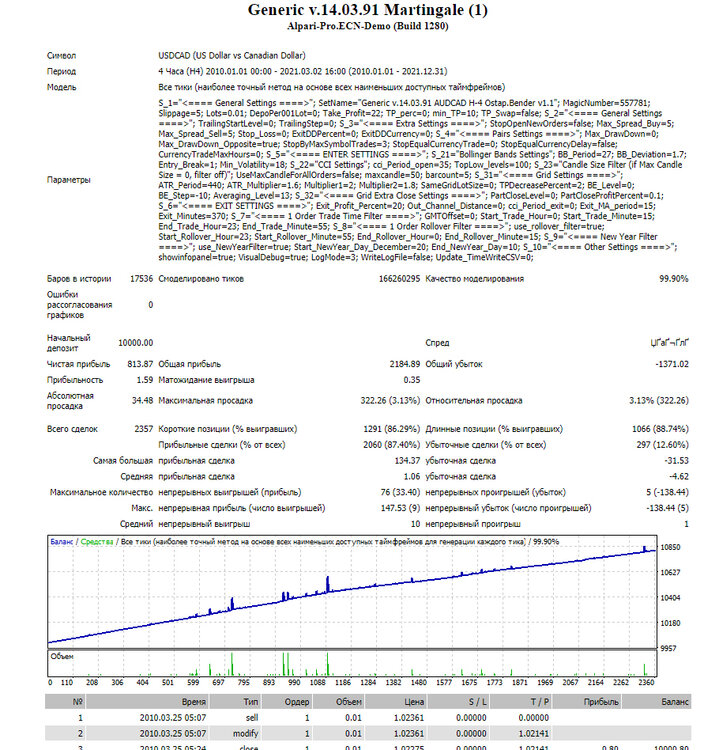This screenshot has width=704, height=750.
Task: Click the 'Баланс' legend label on the chart
Action: tap(62, 542)
